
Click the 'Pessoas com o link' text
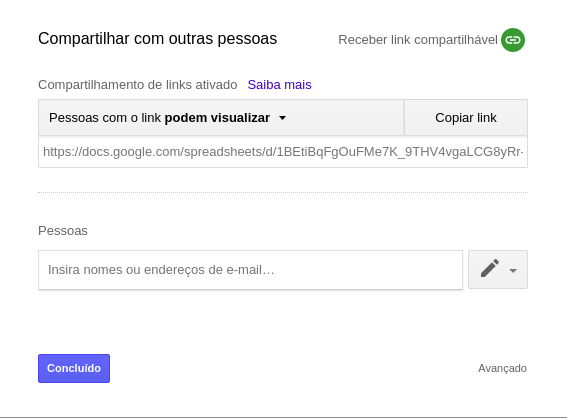pyautogui.click(x=105, y=118)
